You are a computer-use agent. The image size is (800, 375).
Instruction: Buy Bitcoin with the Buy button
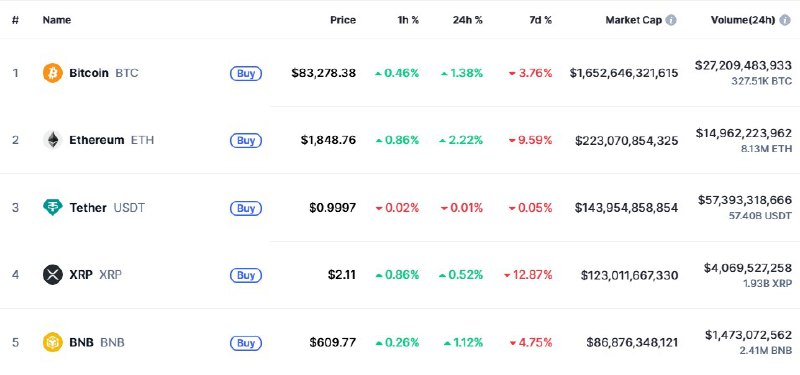(x=246, y=73)
